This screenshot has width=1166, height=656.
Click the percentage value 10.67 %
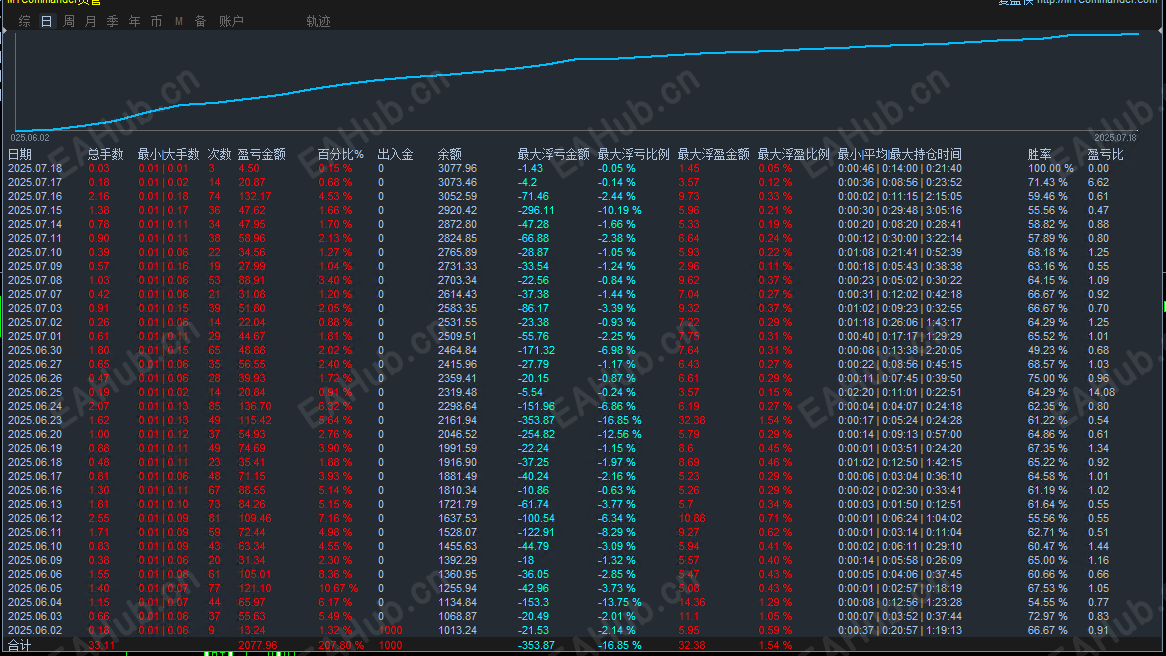click(338, 588)
